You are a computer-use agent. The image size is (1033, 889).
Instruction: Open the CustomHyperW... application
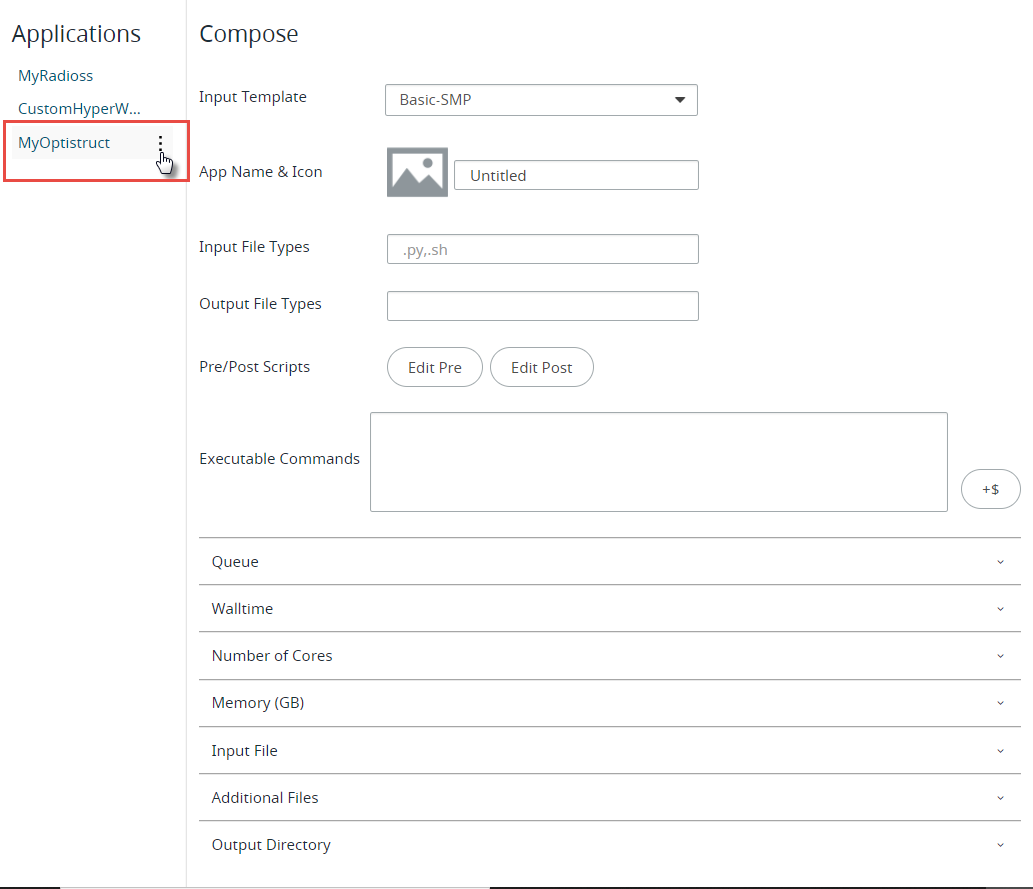point(79,109)
